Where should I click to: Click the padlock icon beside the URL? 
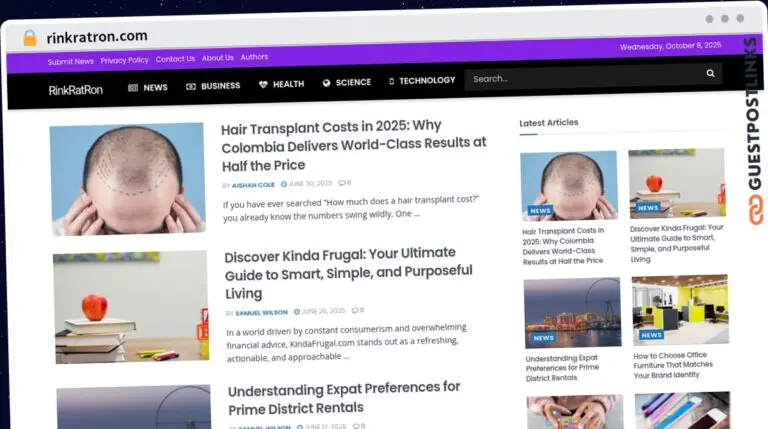coord(30,38)
